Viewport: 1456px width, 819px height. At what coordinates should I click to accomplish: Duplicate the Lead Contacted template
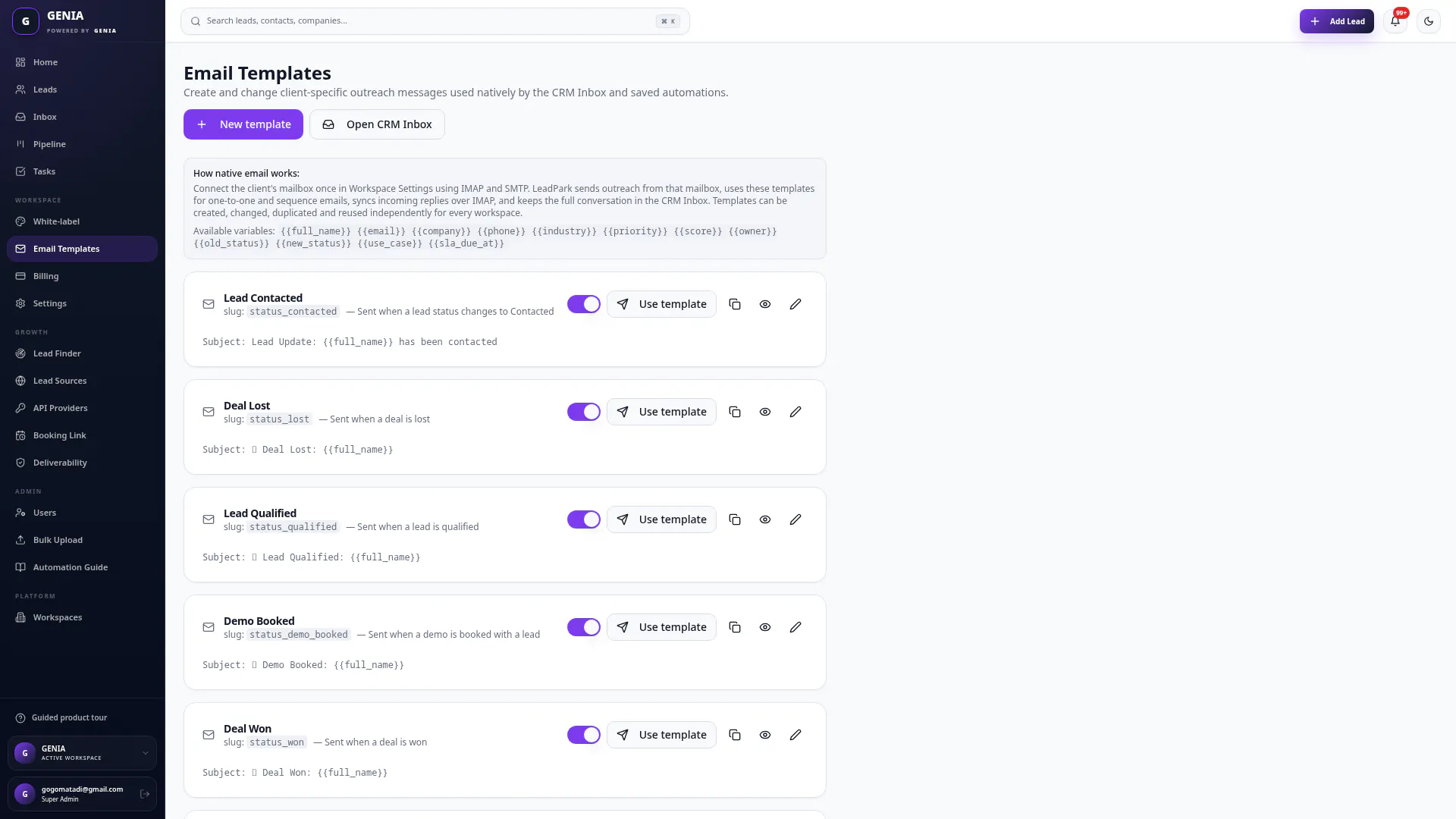tap(735, 304)
